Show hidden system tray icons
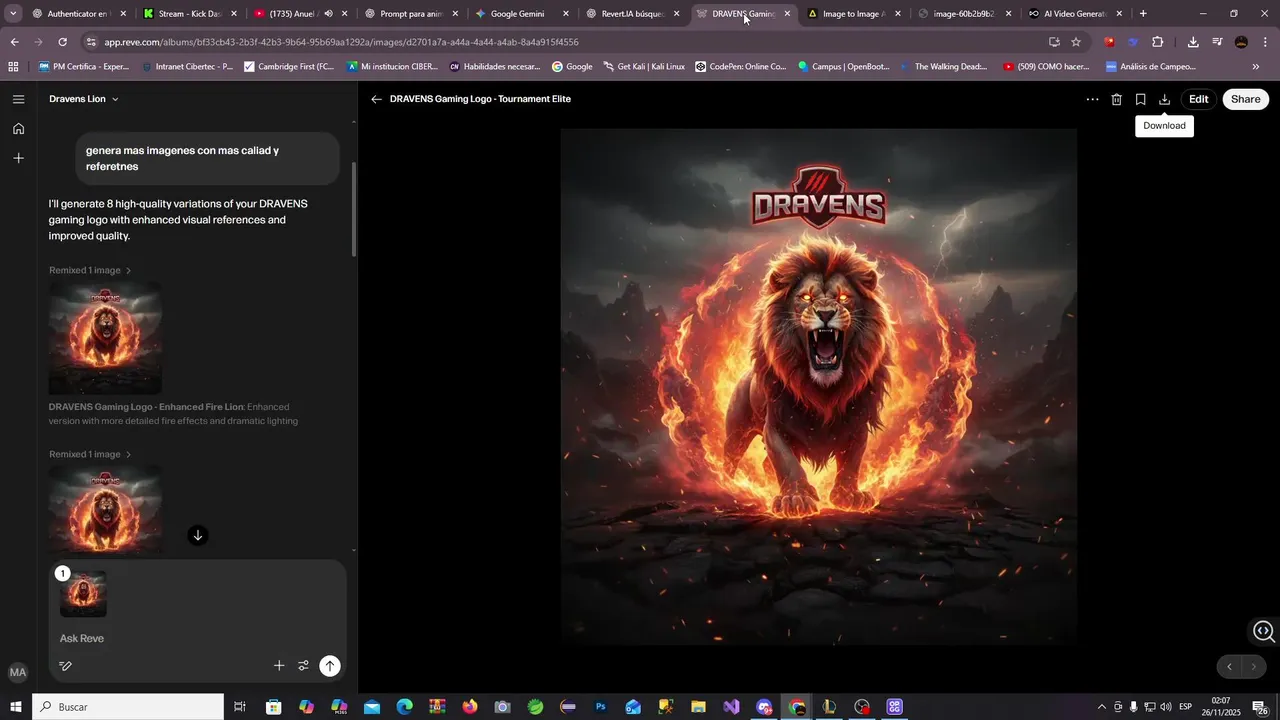1280x720 pixels. coord(1102,707)
